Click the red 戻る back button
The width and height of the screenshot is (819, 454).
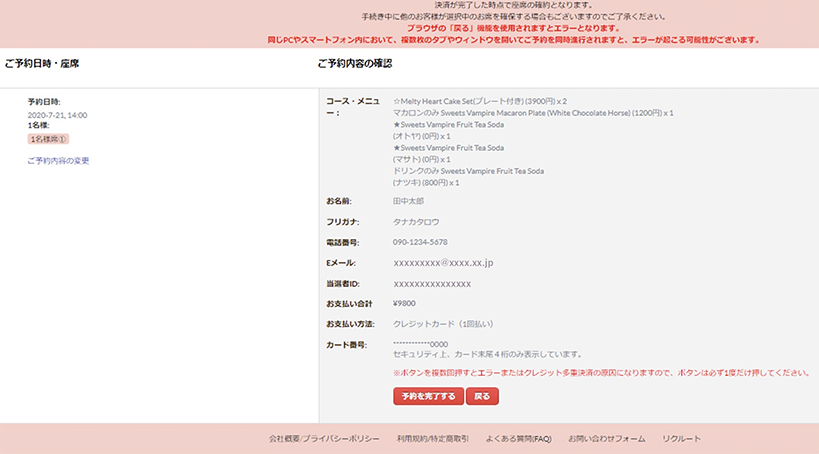point(482,396)
